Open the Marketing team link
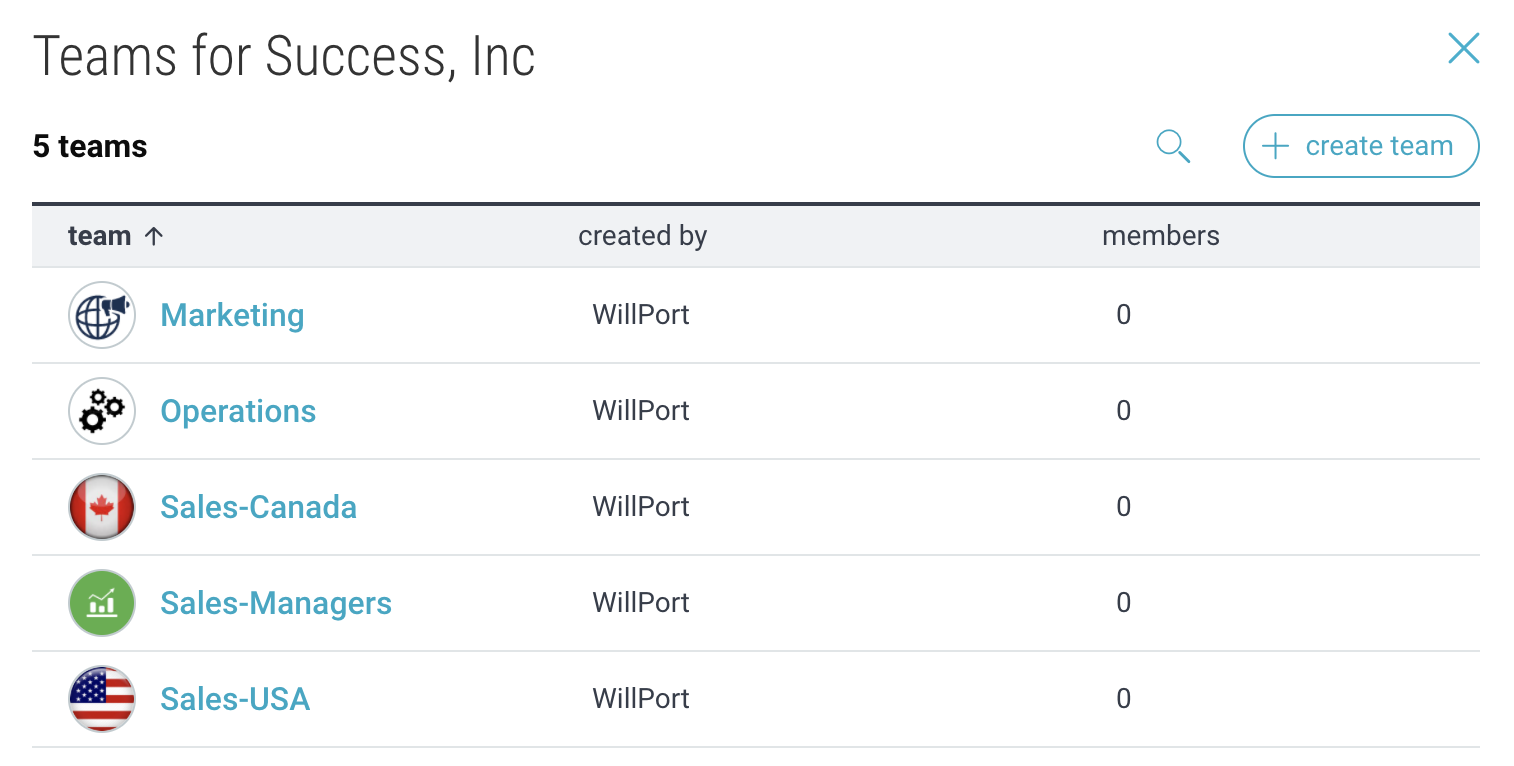Image resolution: width=1514 pixels, height=766 pixels. (x=232, y=315)
